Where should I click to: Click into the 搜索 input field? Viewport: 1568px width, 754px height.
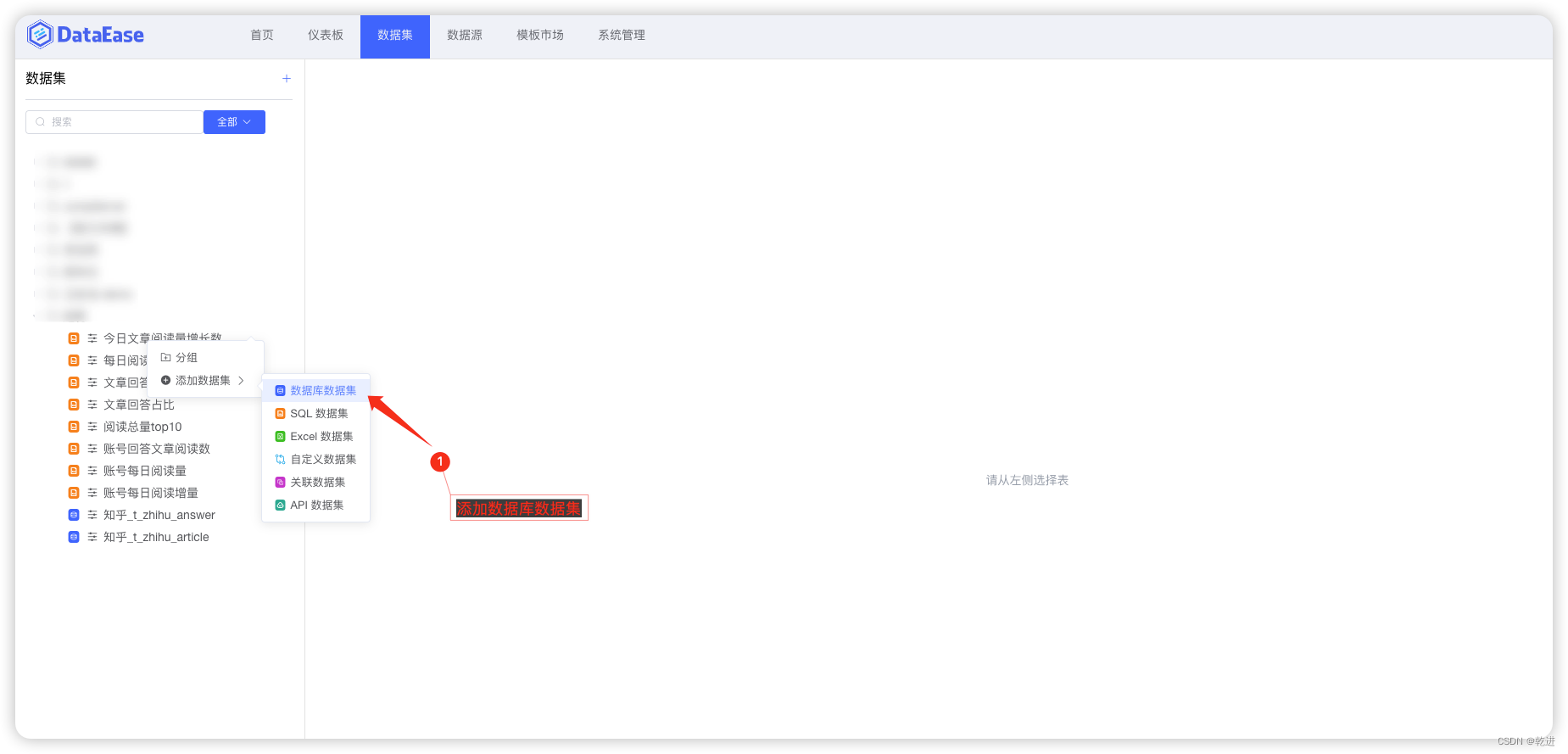[114, 122]
